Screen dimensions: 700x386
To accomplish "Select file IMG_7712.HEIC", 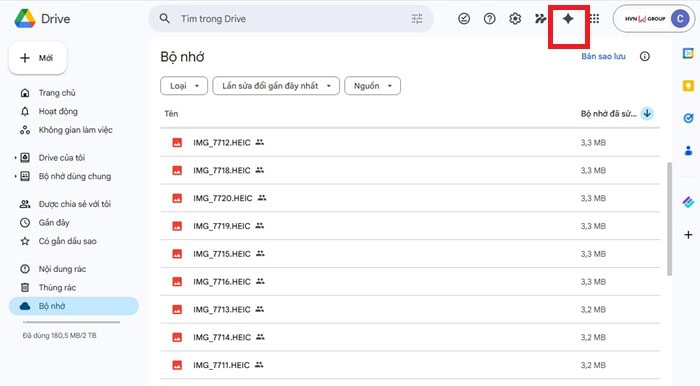I will click(410, 143).
